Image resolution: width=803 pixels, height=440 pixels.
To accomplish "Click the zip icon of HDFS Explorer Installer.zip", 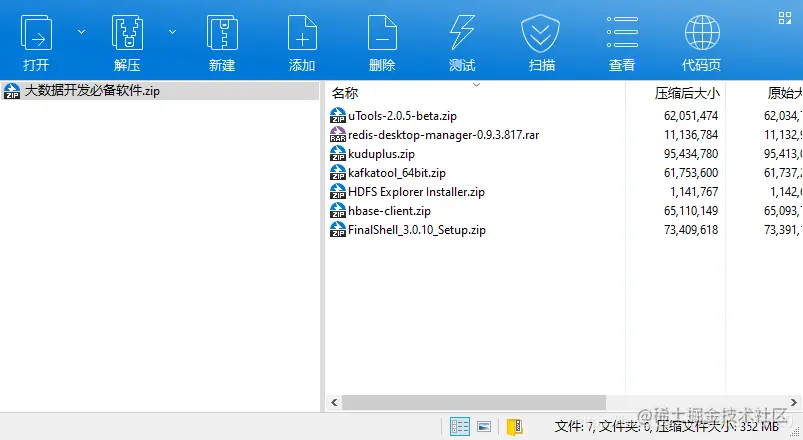I will [337, 191].
